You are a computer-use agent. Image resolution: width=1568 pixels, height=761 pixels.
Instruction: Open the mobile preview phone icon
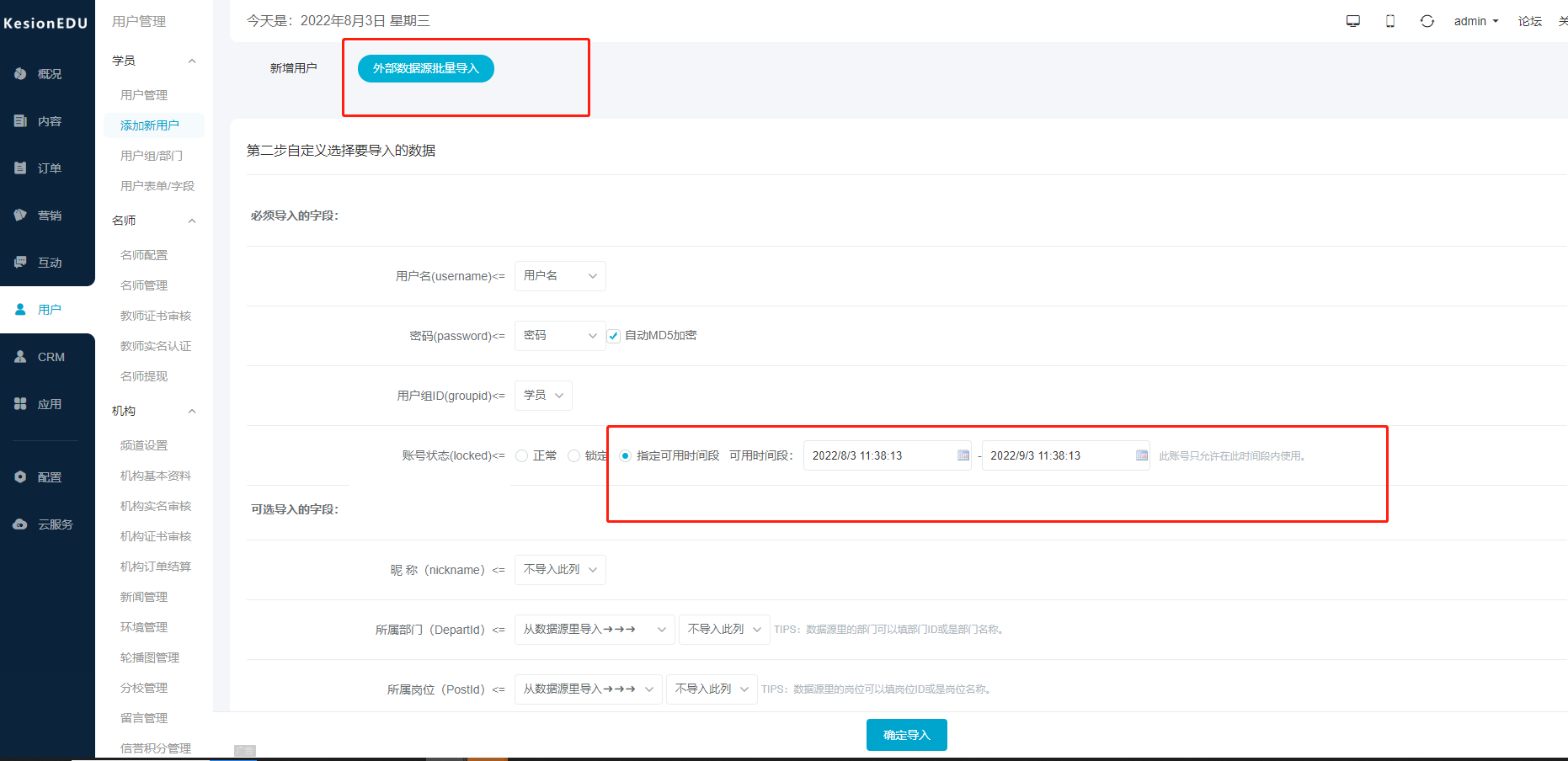point(1389,20)
